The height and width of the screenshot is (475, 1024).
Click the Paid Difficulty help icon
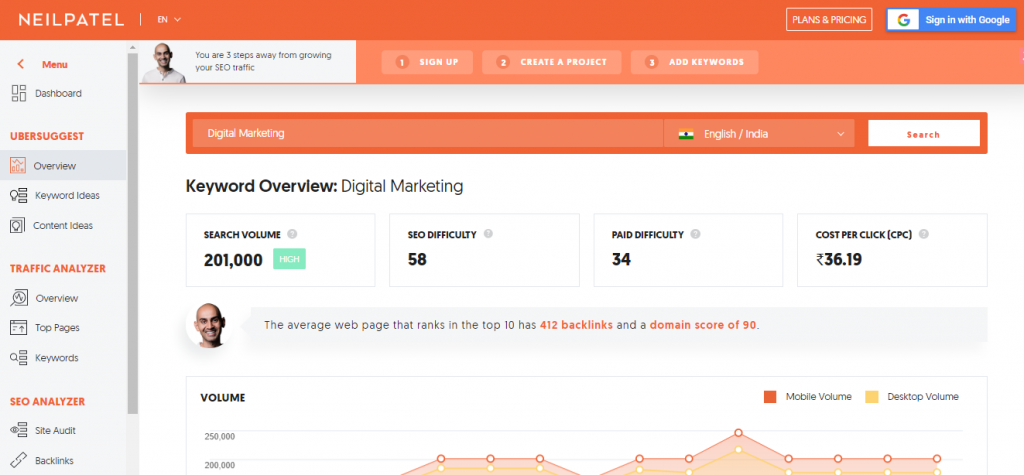(x=696, y=234)
